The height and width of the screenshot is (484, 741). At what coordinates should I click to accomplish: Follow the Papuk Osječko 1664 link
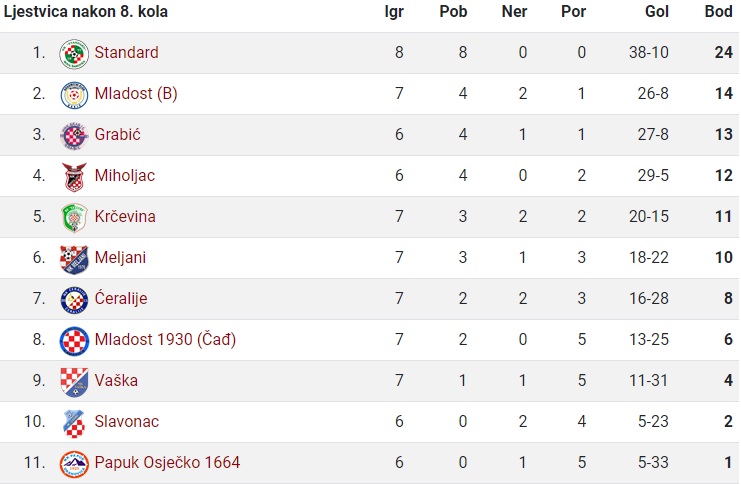(x=167, y=462)
